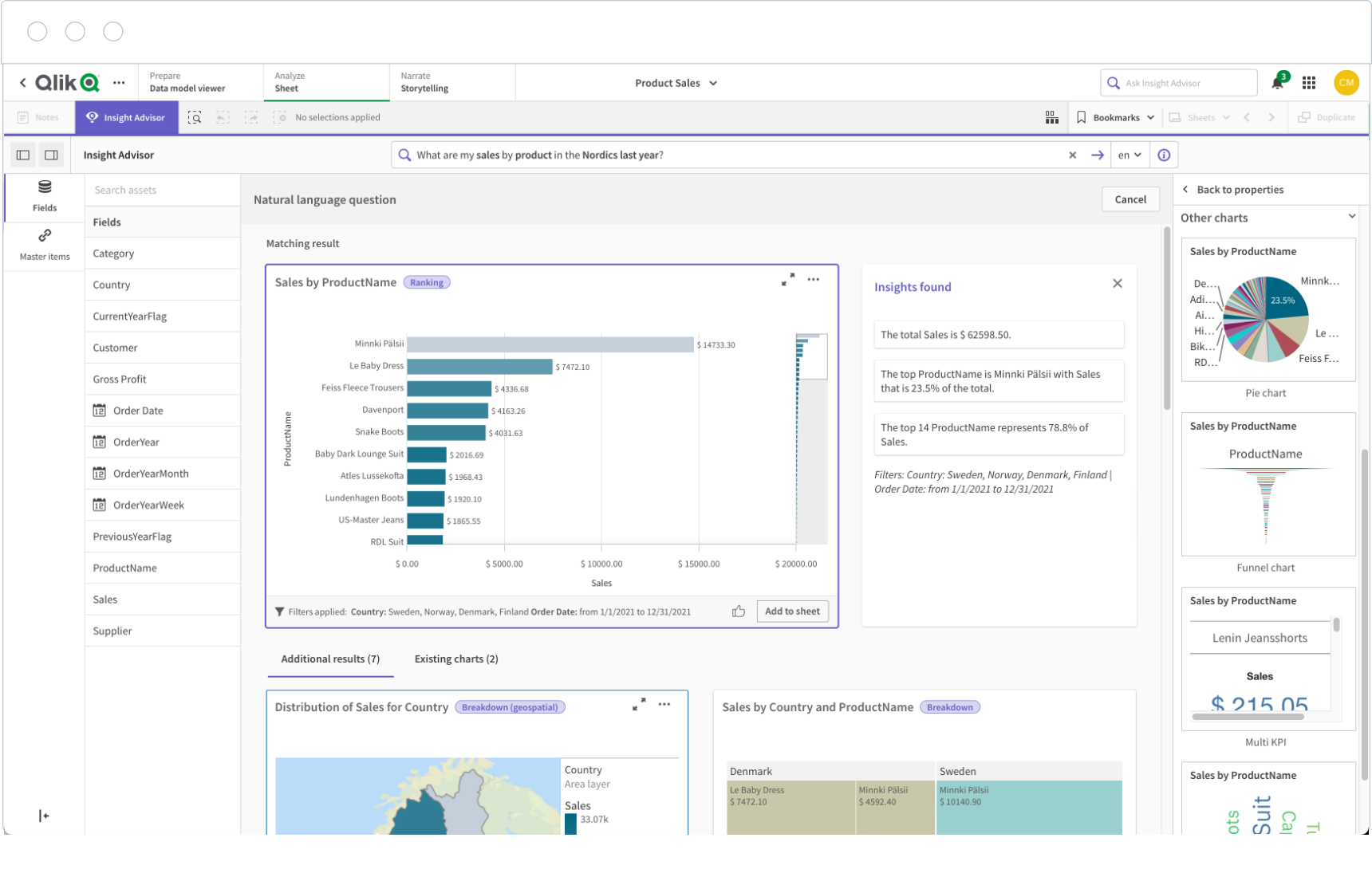Click the like thumbs-up icon on chart
The width and height of the screenshot is (1372, 877).
pyautogui.click(x=739, y=612)
